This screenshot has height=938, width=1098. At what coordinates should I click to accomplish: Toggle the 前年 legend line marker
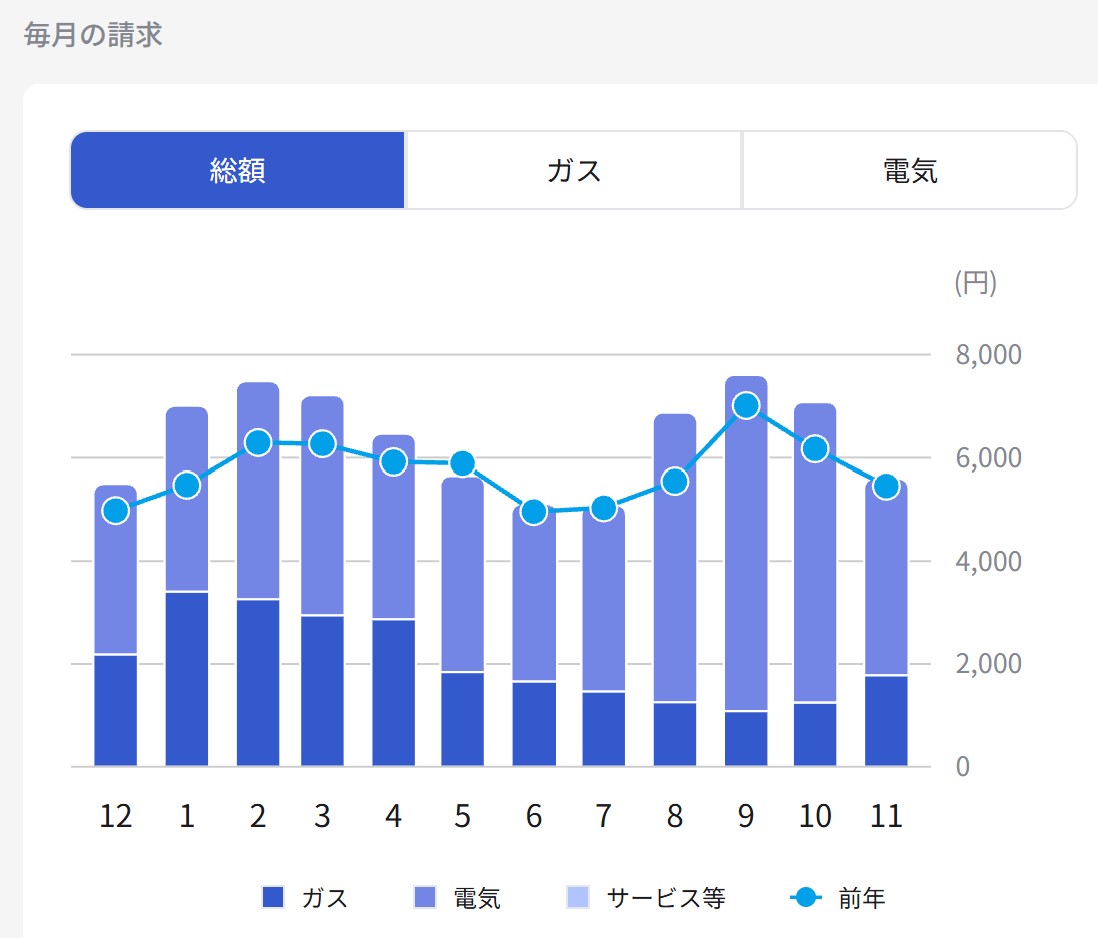click(806, 898)
